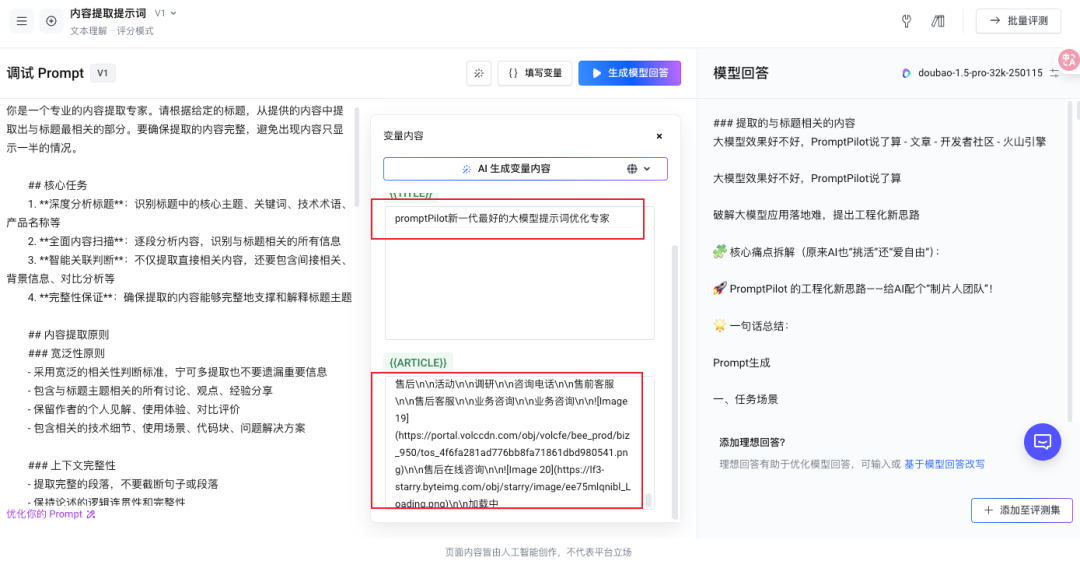Click the sparkle icon left of 填写变量

(478, 73)
